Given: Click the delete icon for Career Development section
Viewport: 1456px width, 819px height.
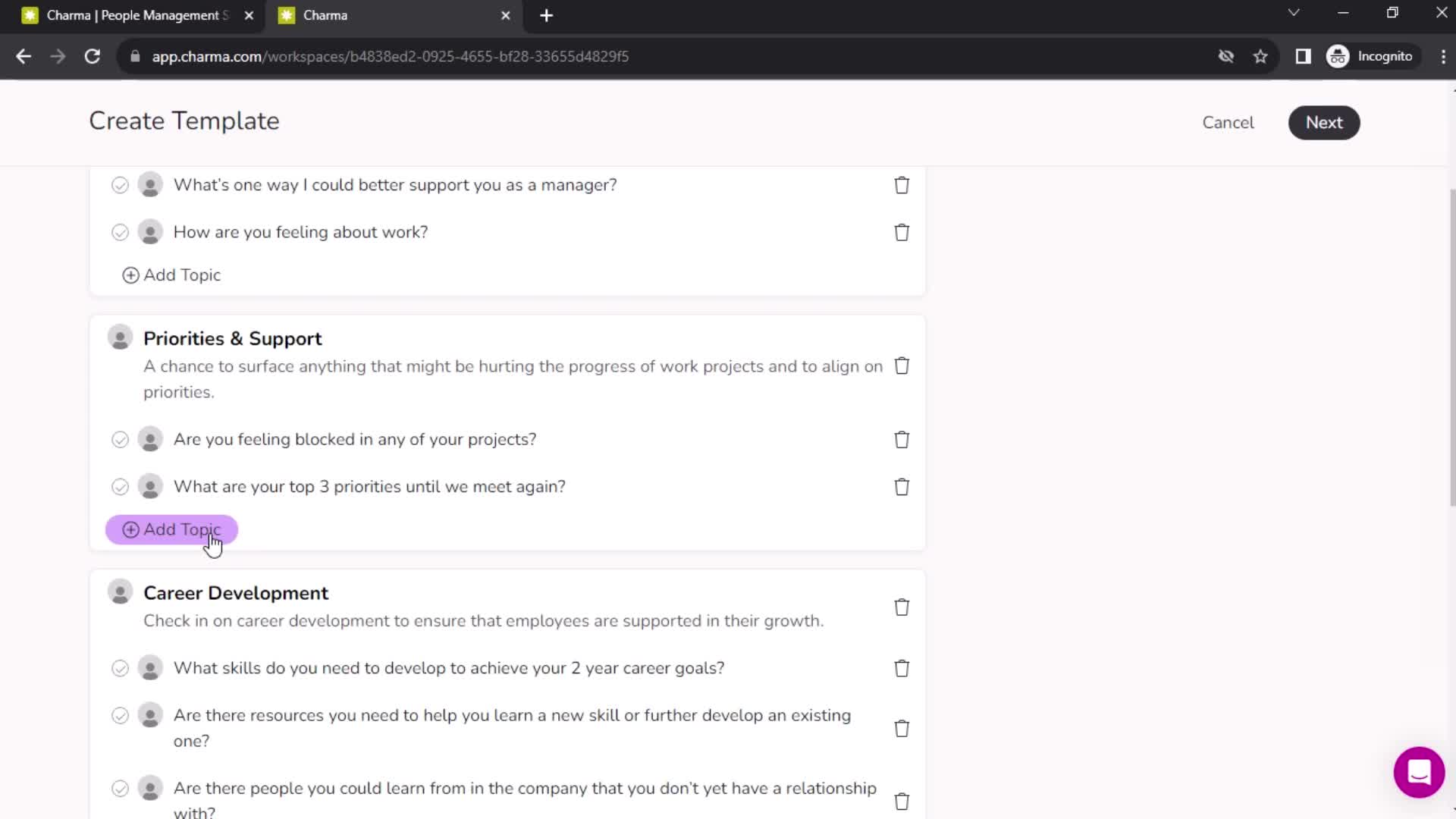Looking at the screenshot, I should point(901,607).
